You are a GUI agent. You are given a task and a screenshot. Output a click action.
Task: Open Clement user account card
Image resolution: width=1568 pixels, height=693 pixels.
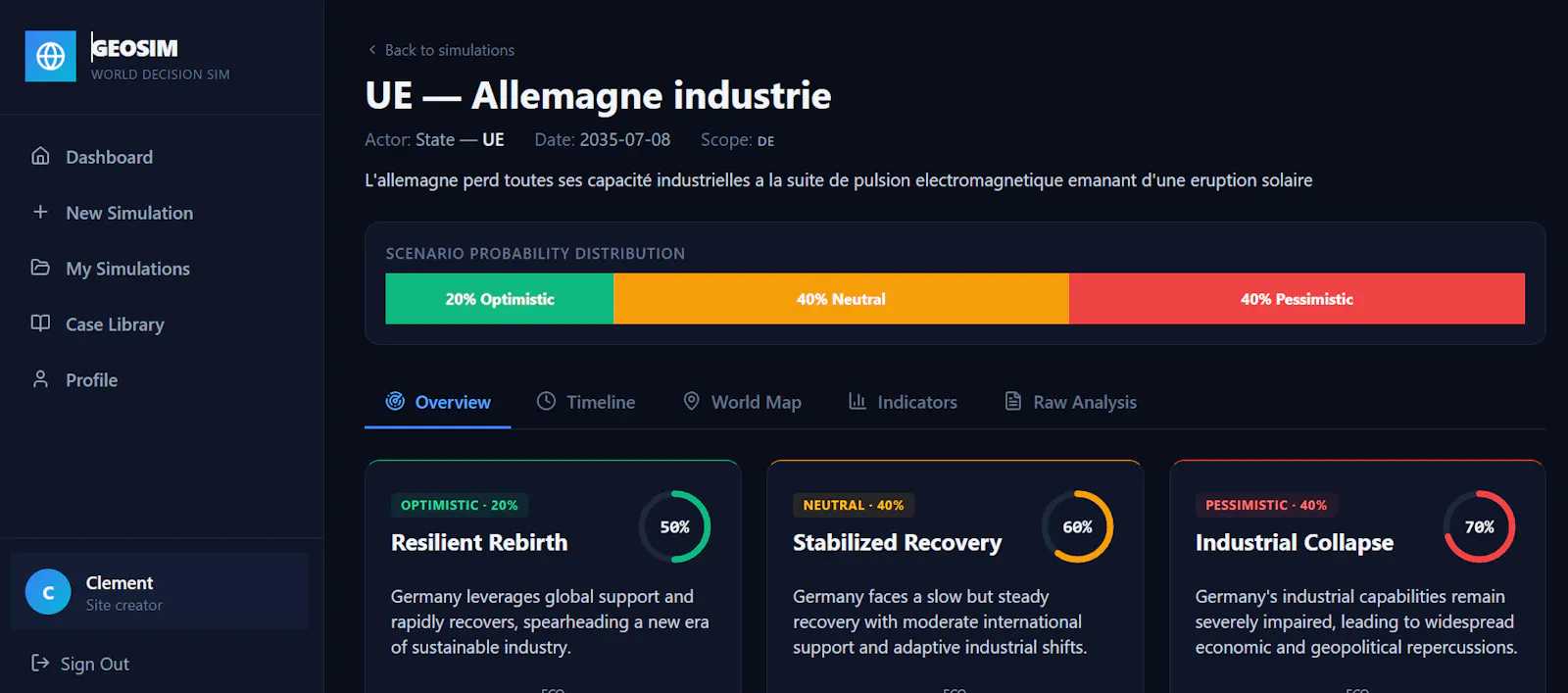click(x=159, y=592)
